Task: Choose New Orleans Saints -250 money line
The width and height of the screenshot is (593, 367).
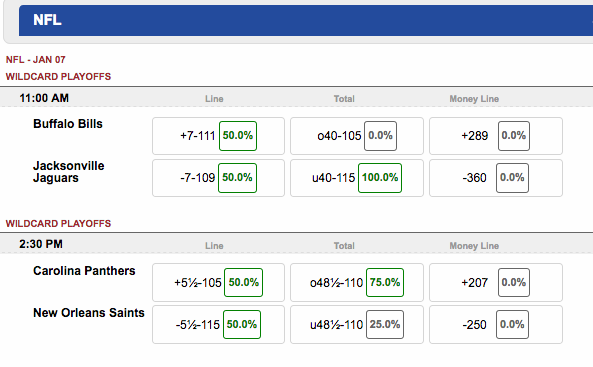Action: 496,325
